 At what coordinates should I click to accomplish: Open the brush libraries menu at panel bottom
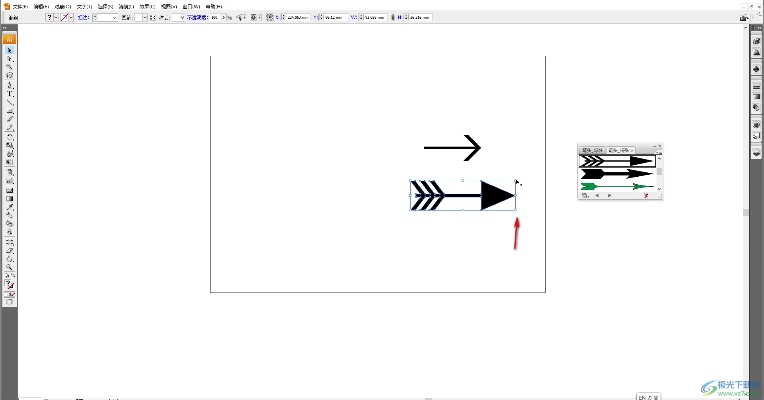click(x=585, y=195)
